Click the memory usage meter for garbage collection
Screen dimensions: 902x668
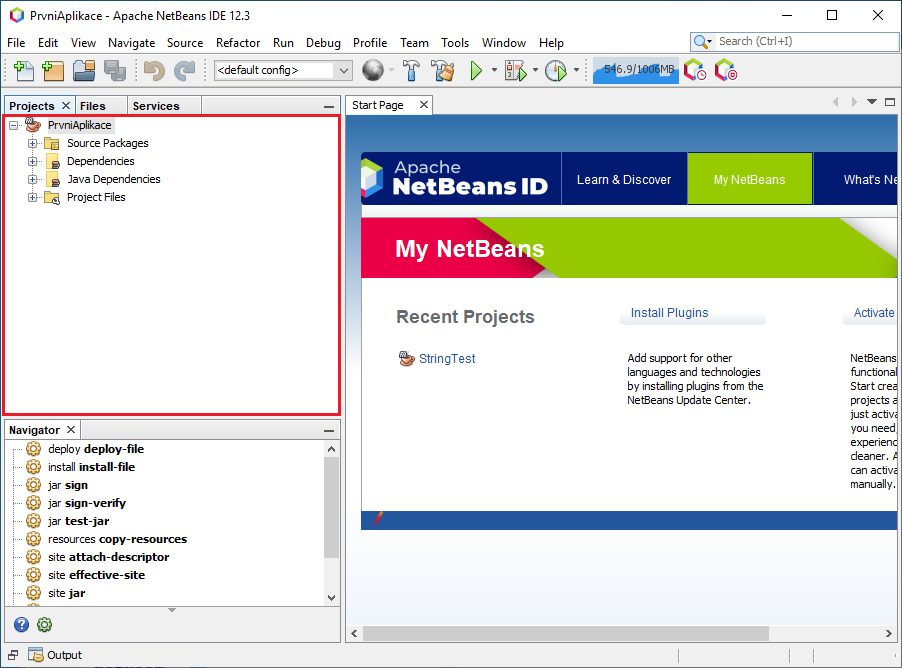pyautogui.click(x=635, y=70)
